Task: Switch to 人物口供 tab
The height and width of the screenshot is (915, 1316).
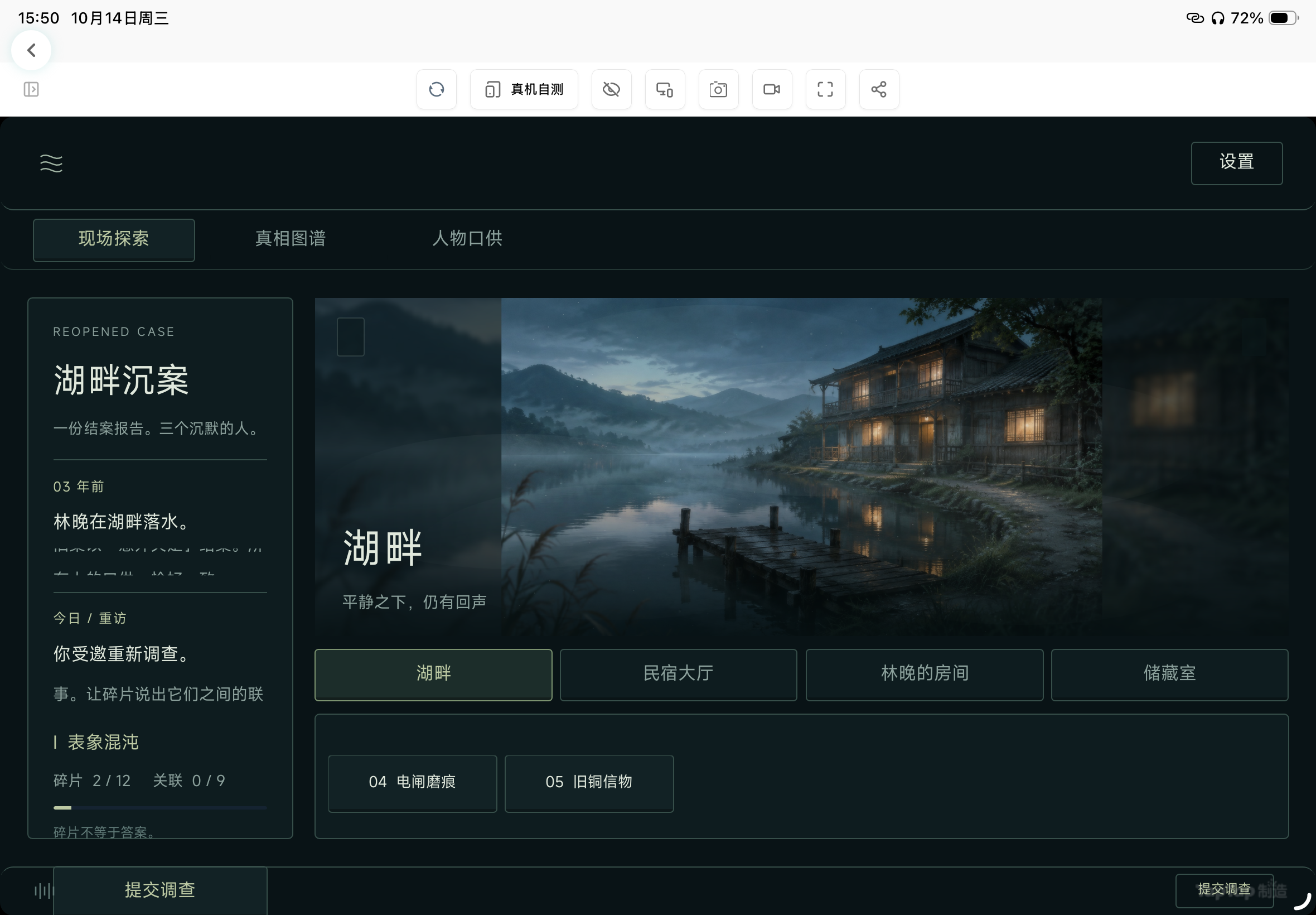Action: (x=467, y=239)
